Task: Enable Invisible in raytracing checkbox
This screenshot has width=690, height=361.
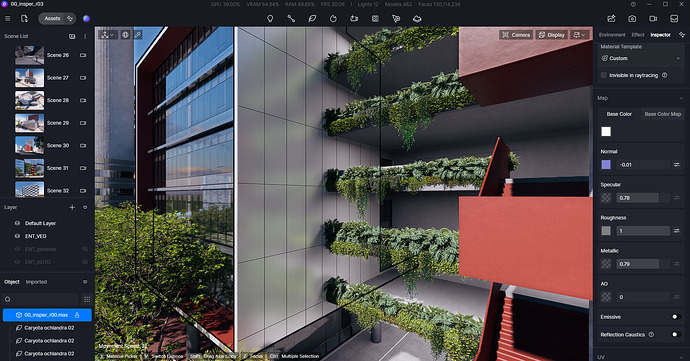Action: pos(604,75)
